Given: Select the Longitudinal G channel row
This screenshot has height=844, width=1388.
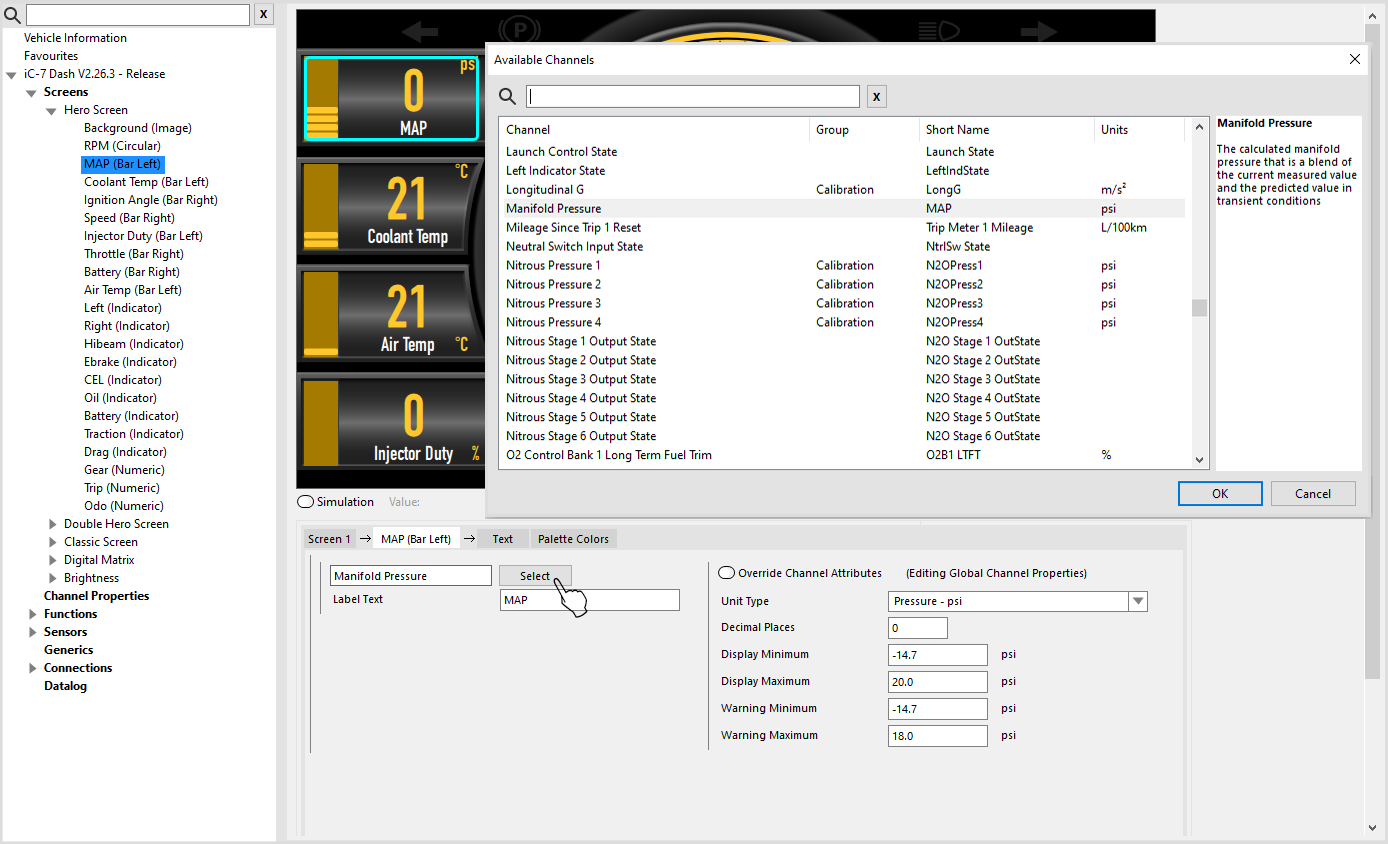Looking at the screenshot, I should coord(842,190).
